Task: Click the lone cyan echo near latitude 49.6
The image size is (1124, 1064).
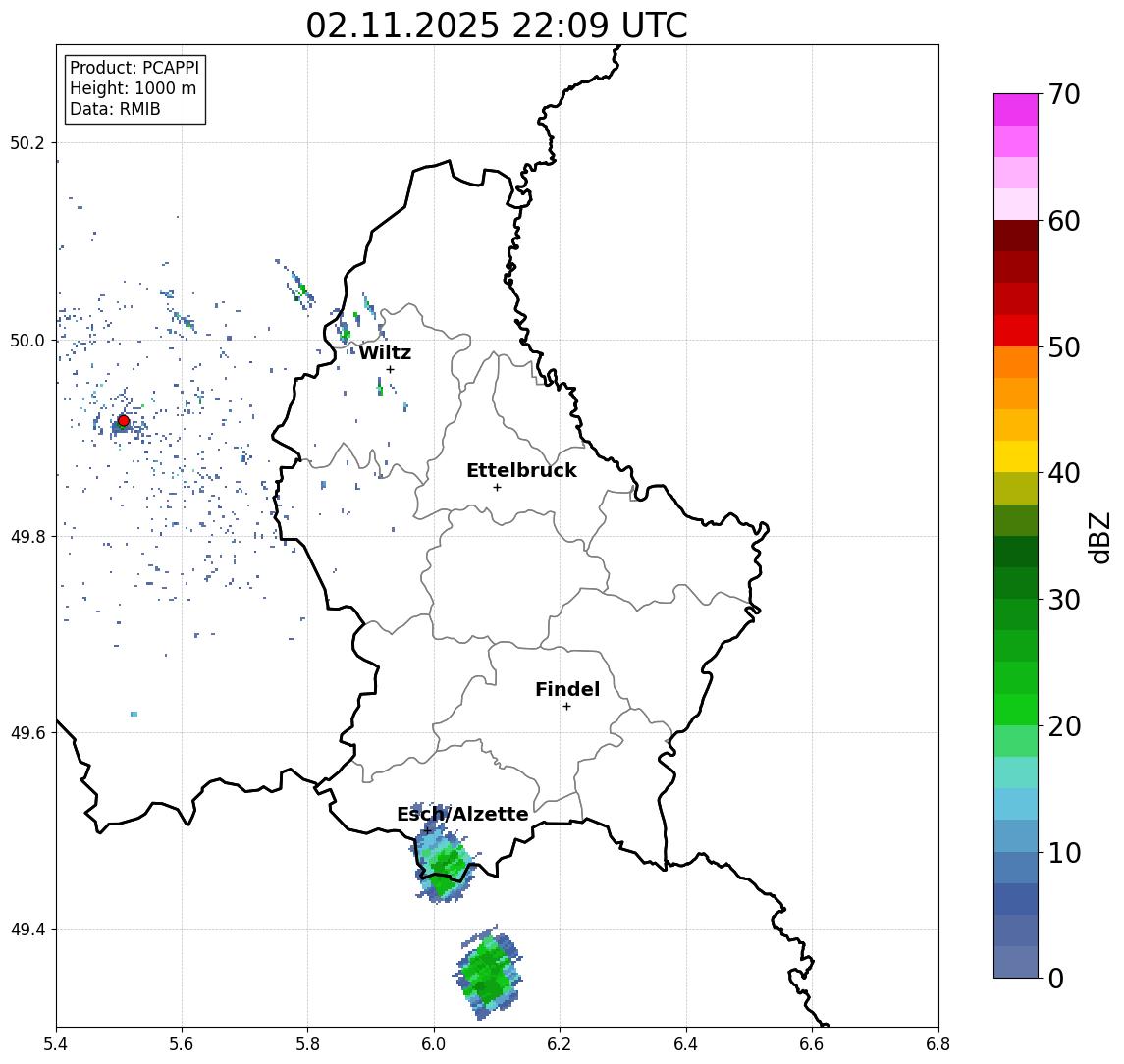Action: pos(134,714)
